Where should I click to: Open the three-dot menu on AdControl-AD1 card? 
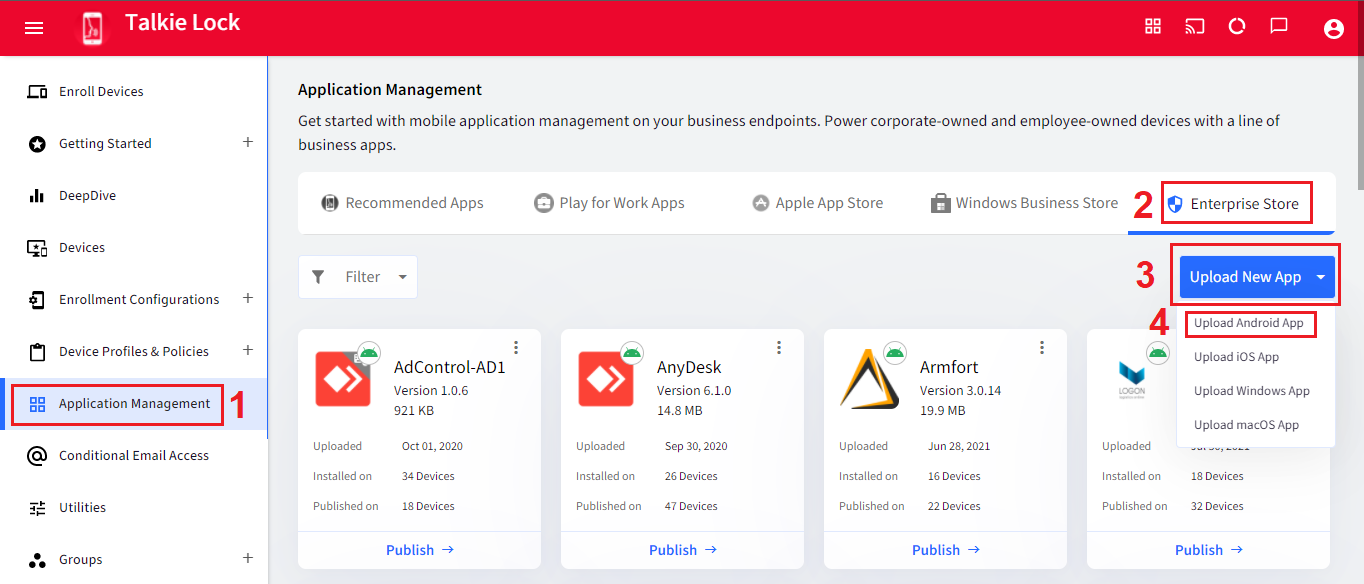516,347
